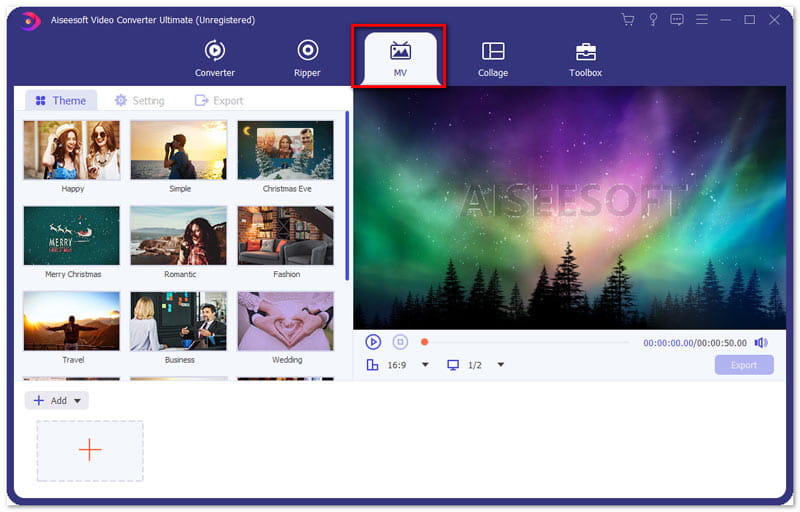Open the shopping cart purchase icon
Viewport: 800px width, 512px height.
coord(628,20)
